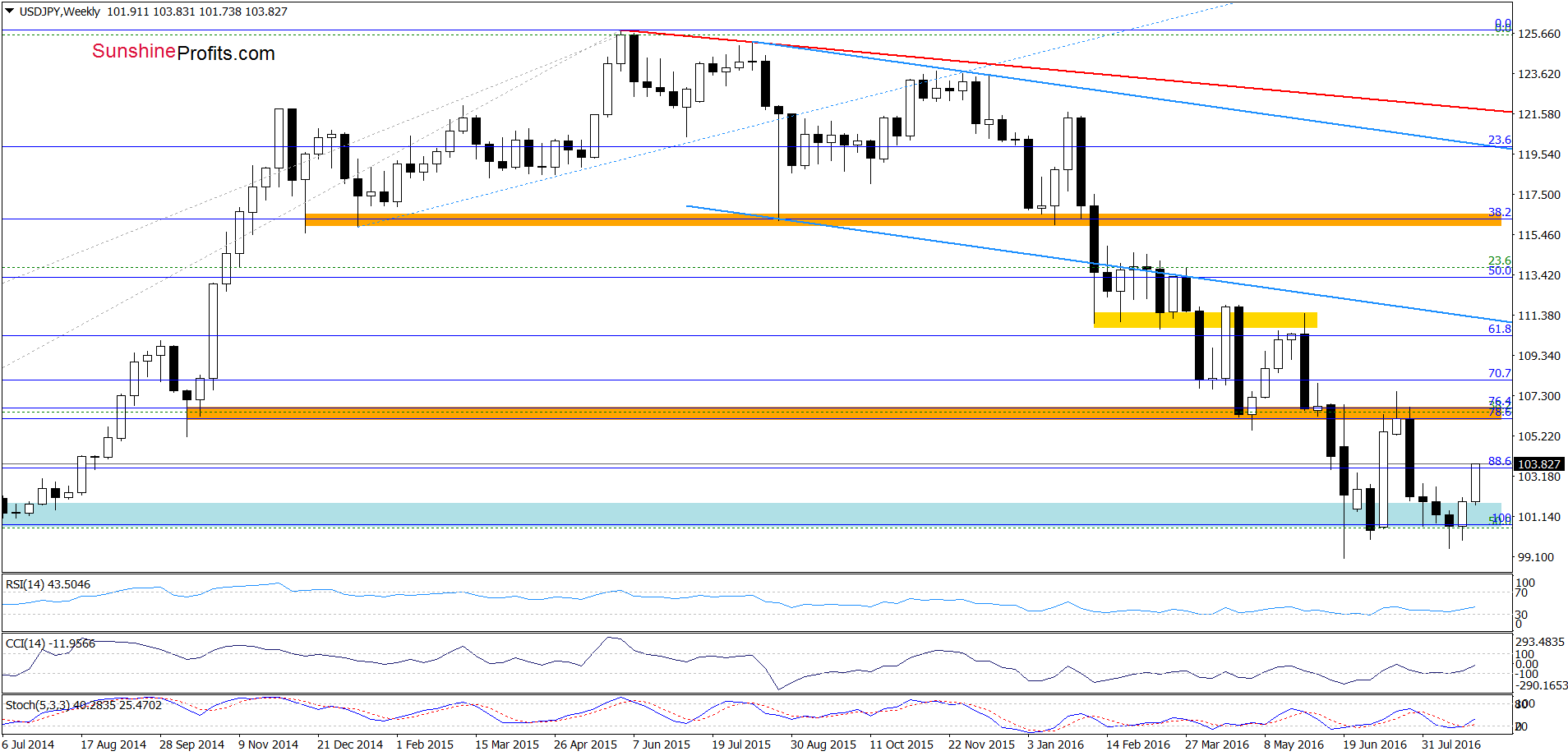This screenshot has width=1568, height=756.
Task: Click the 109.340 price axis label
Action: pos(1538,356)
